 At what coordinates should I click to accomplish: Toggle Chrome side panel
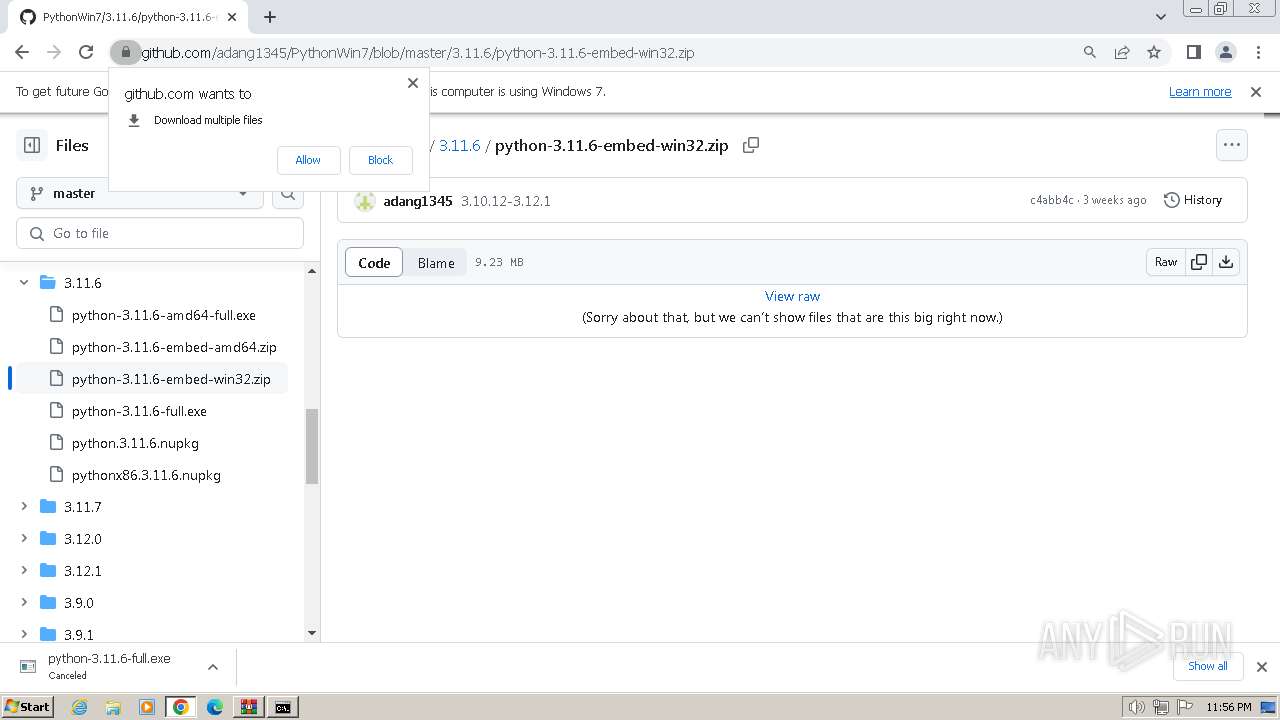(x=1194, y=52)
